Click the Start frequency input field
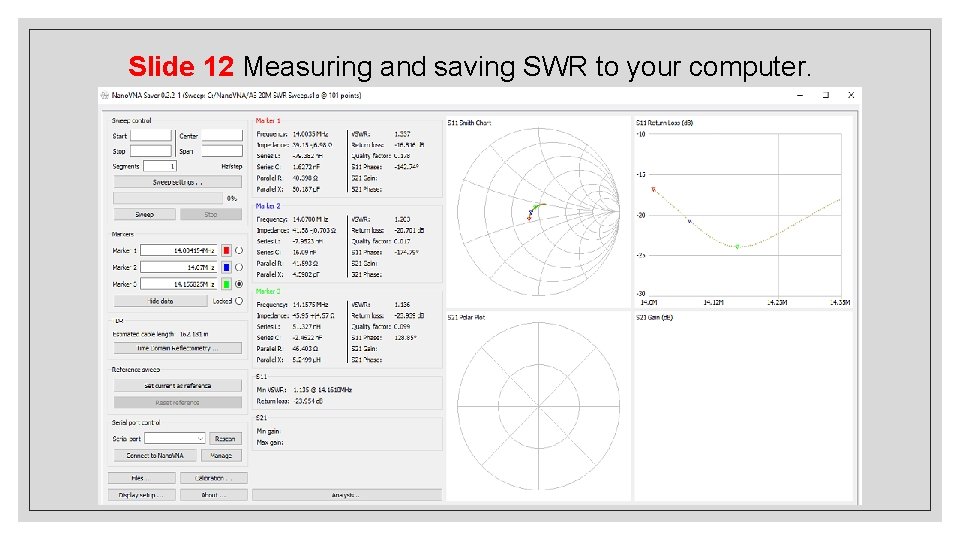The width and height of the screenshot is (960, 540). coord(151,135)
